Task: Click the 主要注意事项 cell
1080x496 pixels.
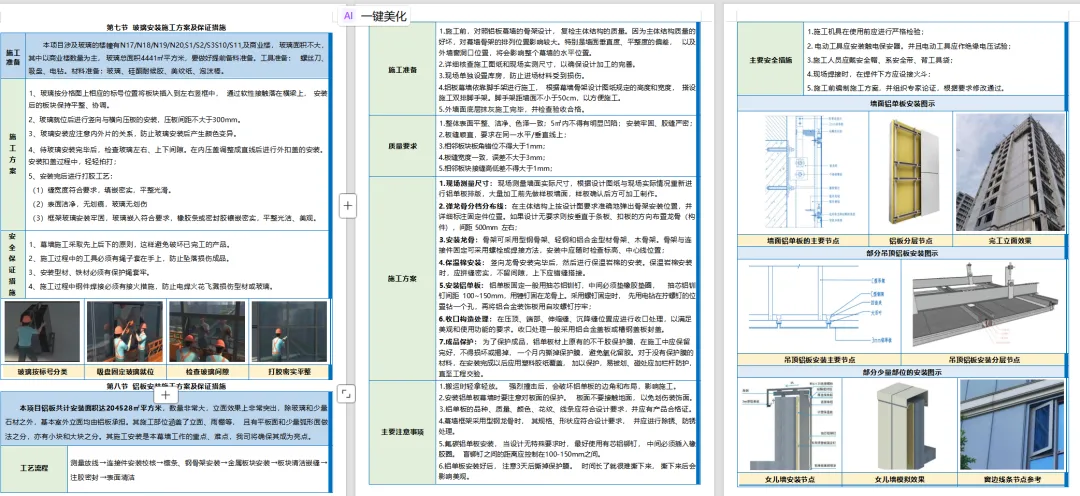Action: tap(403, 432)
